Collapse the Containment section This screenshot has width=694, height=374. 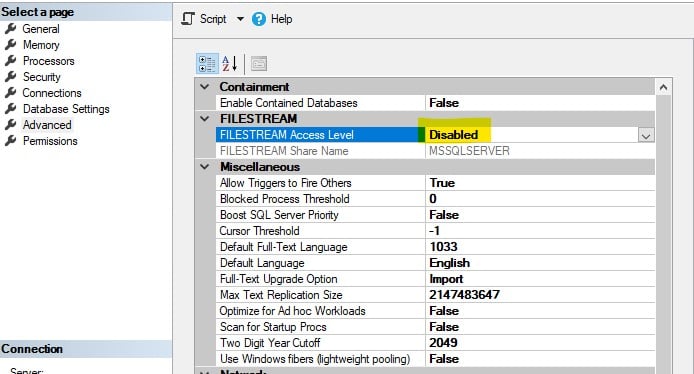click(204, 87)
